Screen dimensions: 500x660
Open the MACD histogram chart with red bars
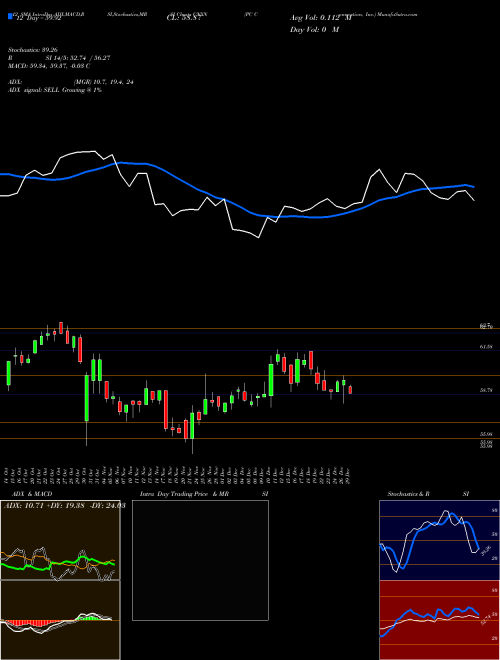[x=60, y=620]
